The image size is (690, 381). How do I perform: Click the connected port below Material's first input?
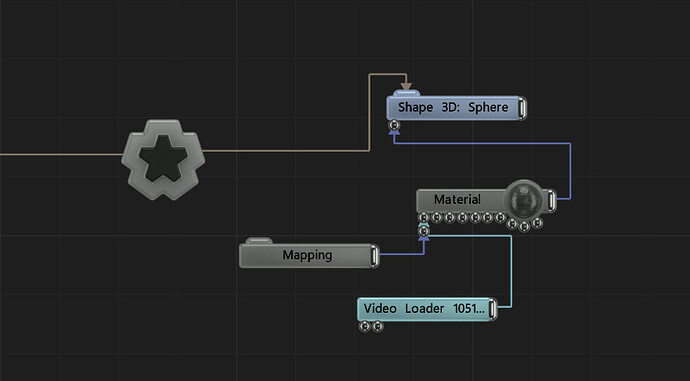[423, 231]
